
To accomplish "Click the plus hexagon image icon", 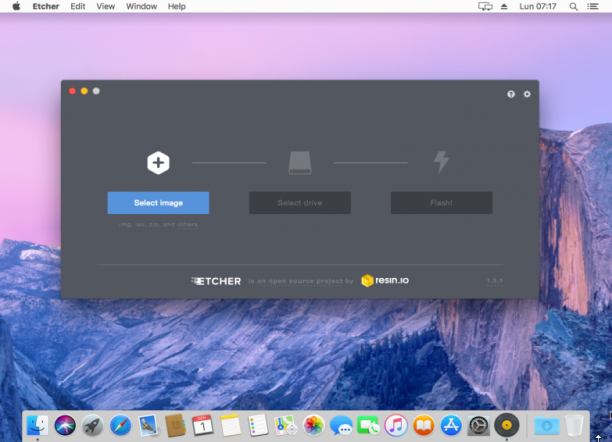I will (158, 162).
